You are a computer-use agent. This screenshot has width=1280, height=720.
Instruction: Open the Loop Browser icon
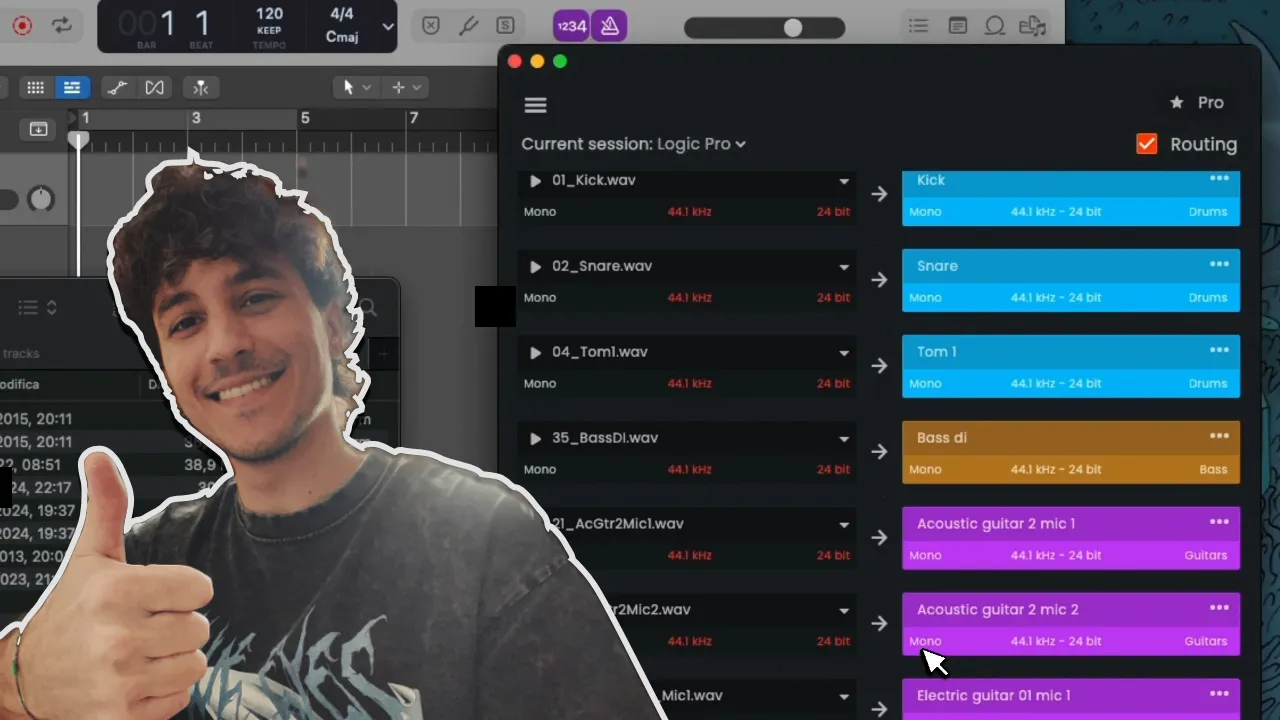(x=995, y=26)
